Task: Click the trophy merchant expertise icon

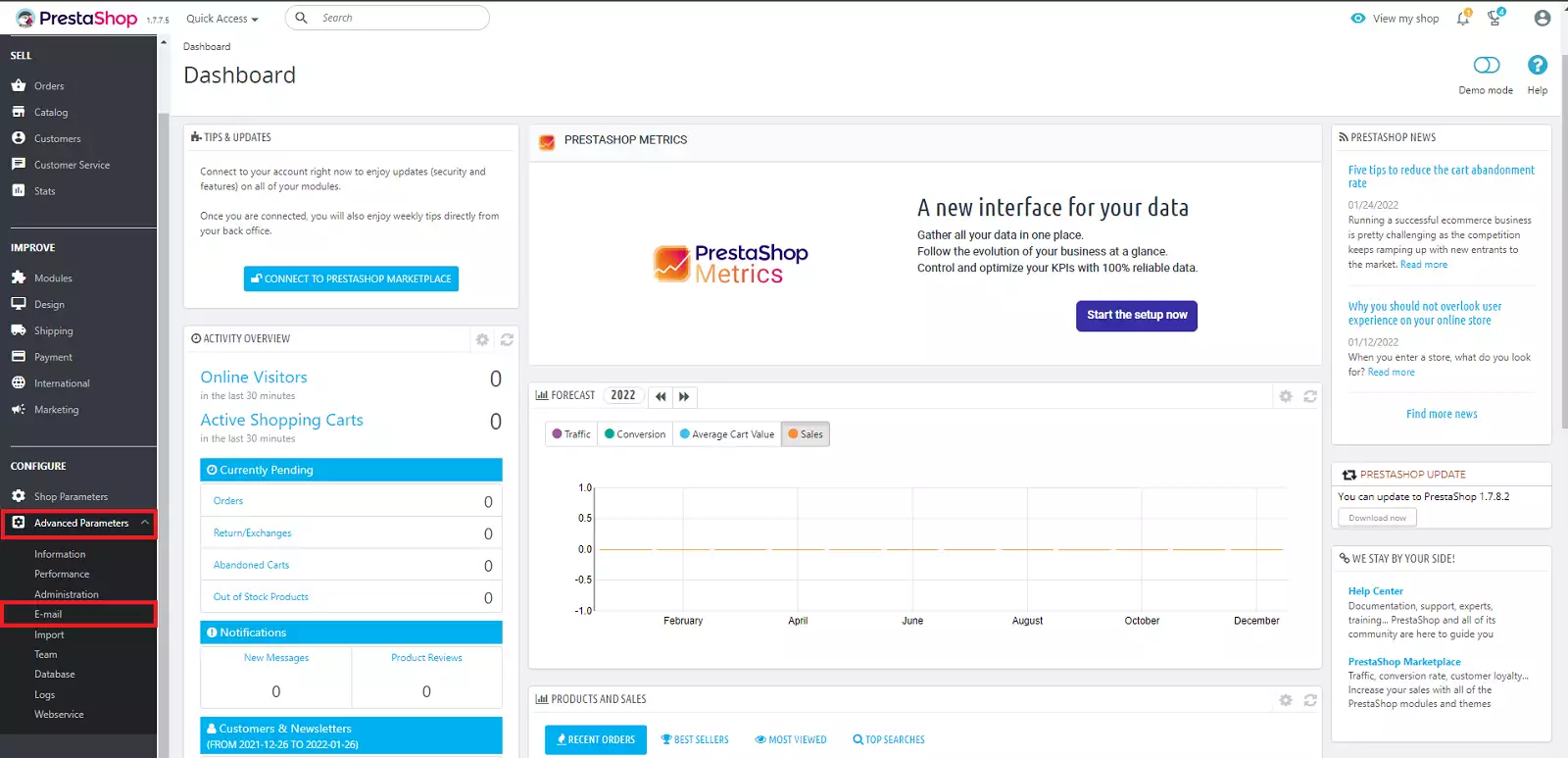Action: (x=1494, y=19)
